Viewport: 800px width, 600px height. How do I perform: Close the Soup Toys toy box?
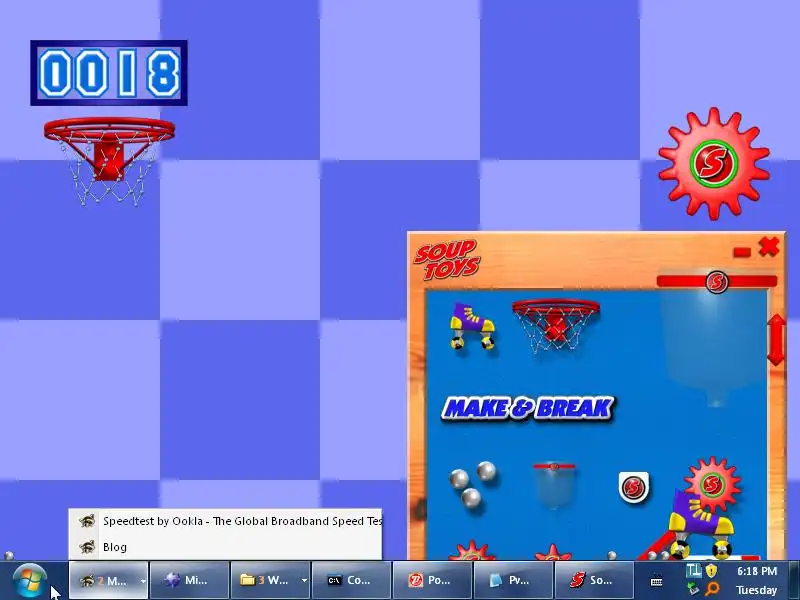point(768,247)
